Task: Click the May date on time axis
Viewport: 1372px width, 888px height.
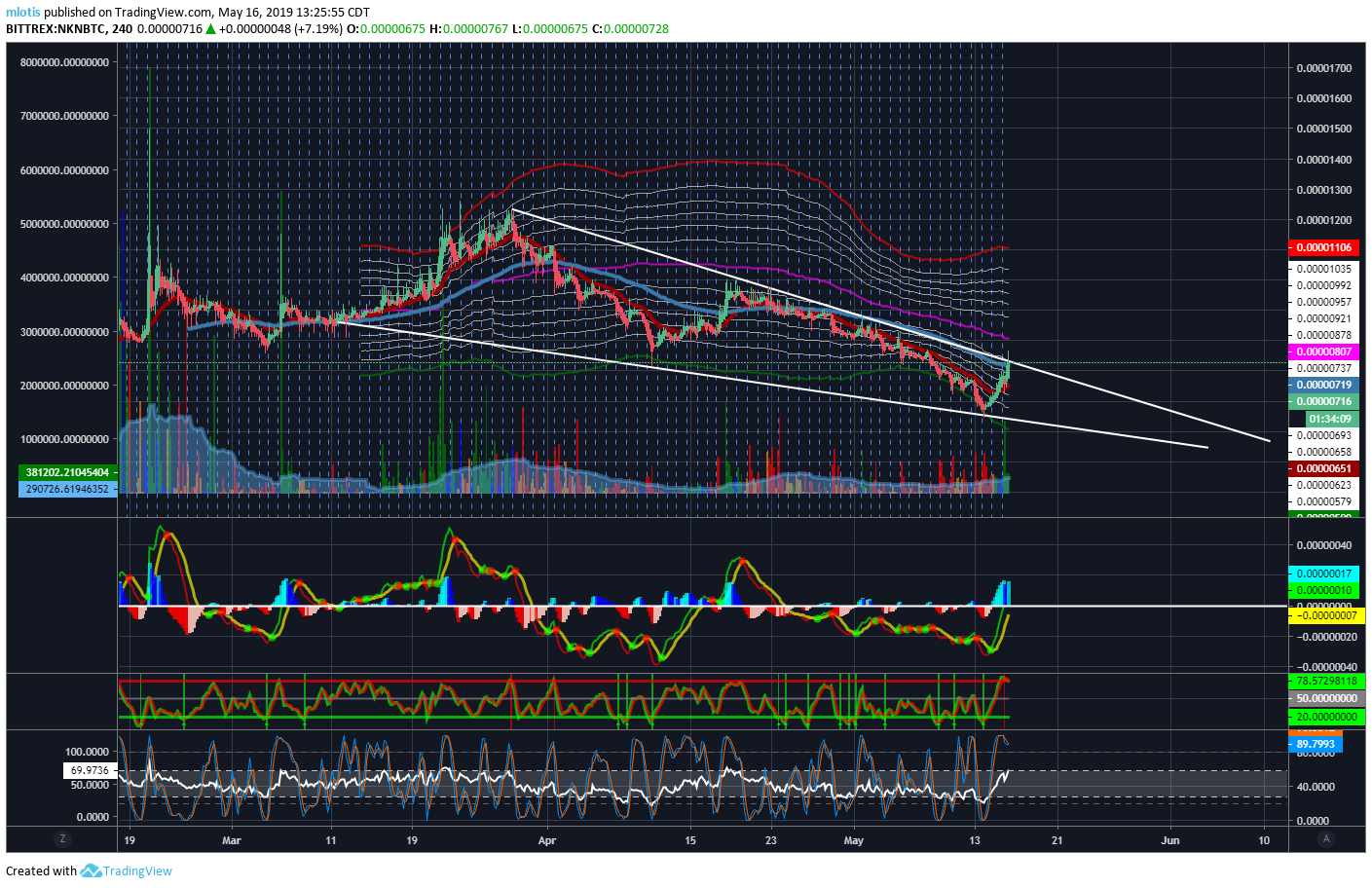Action: [x=853, y=840]
